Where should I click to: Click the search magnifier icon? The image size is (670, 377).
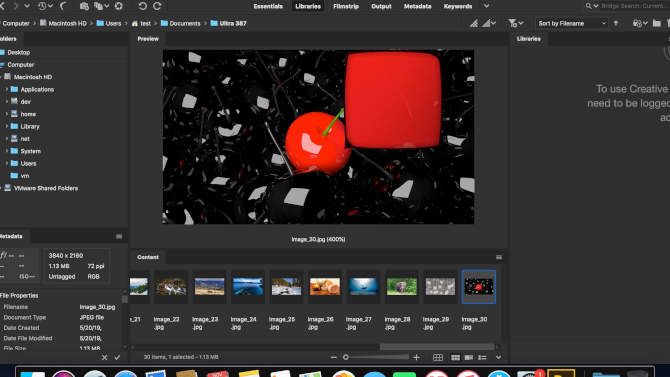pyautogui.click(x=588, y=6)
